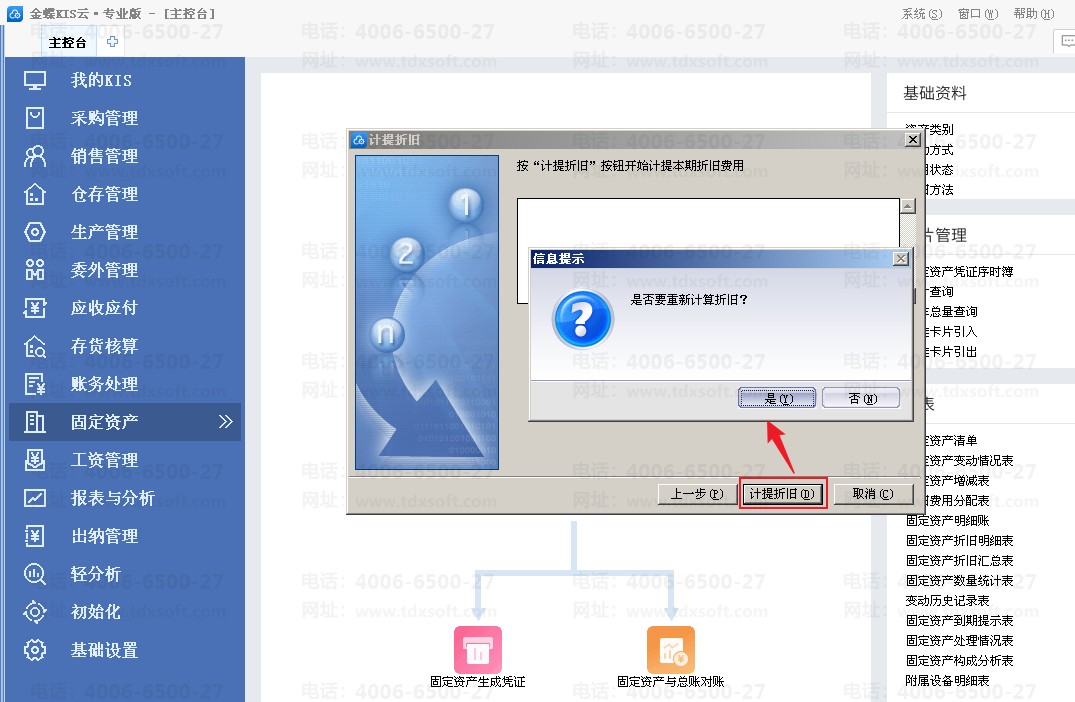Open 生产管理 hexagon icon
Screen dimensions: 1075x702
[35, 232]
